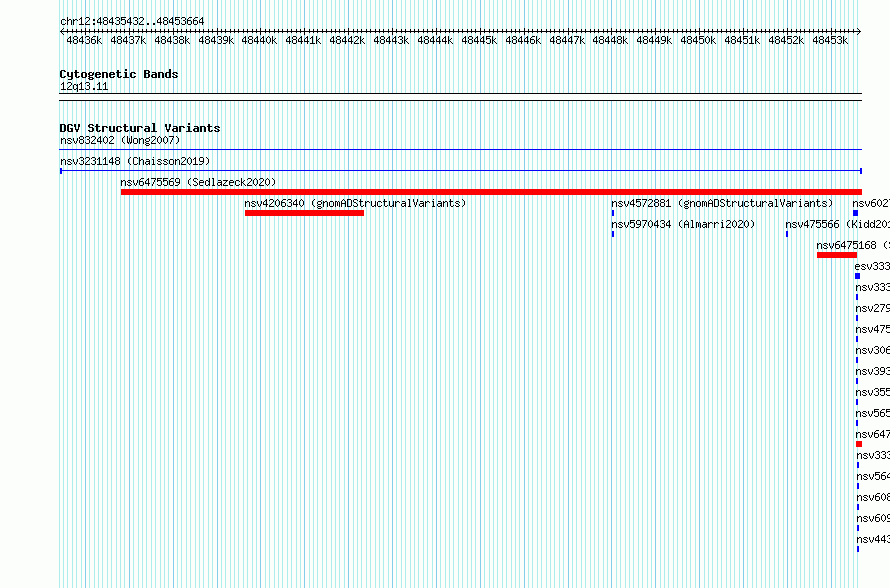
Task: Click the 48439k ruler tick label
Action: click(x=216, y=40)
